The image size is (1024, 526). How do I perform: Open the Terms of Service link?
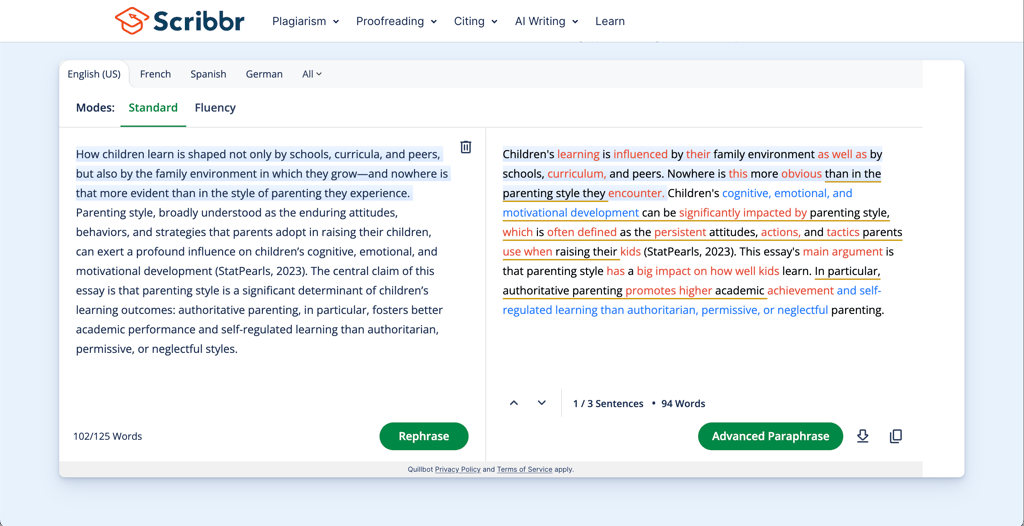[524, 469]
